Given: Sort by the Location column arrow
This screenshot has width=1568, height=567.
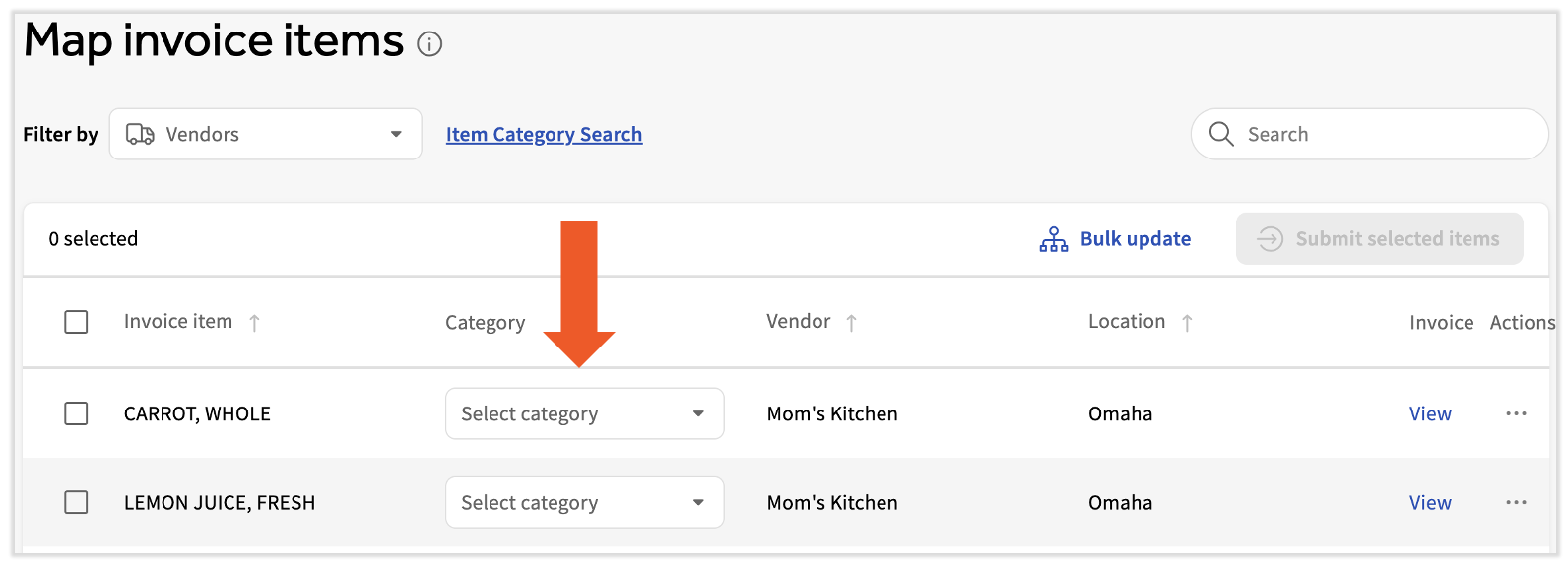Looking at the screenshot, I should (x=1190, y=322).
